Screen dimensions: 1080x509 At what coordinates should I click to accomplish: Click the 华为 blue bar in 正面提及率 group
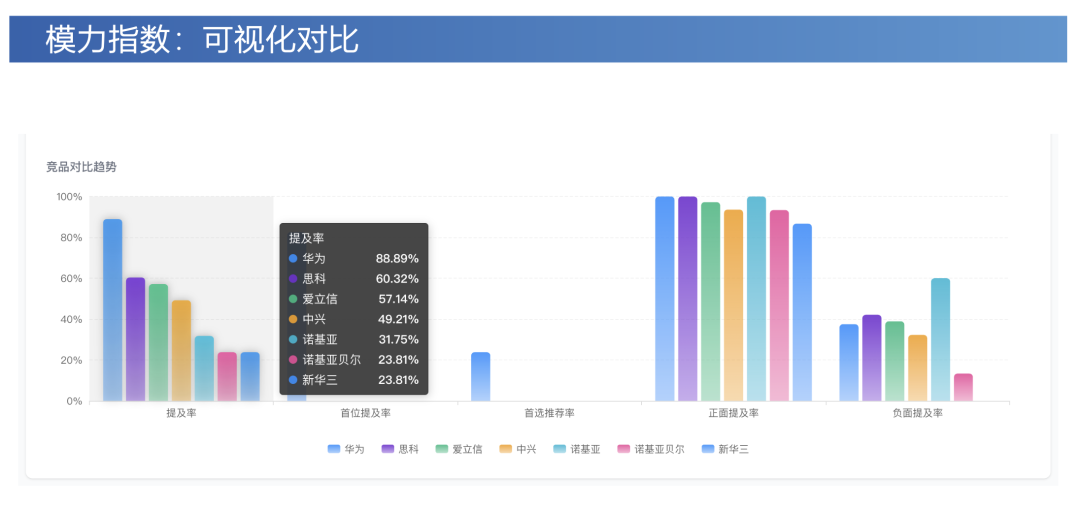point(665,299)
